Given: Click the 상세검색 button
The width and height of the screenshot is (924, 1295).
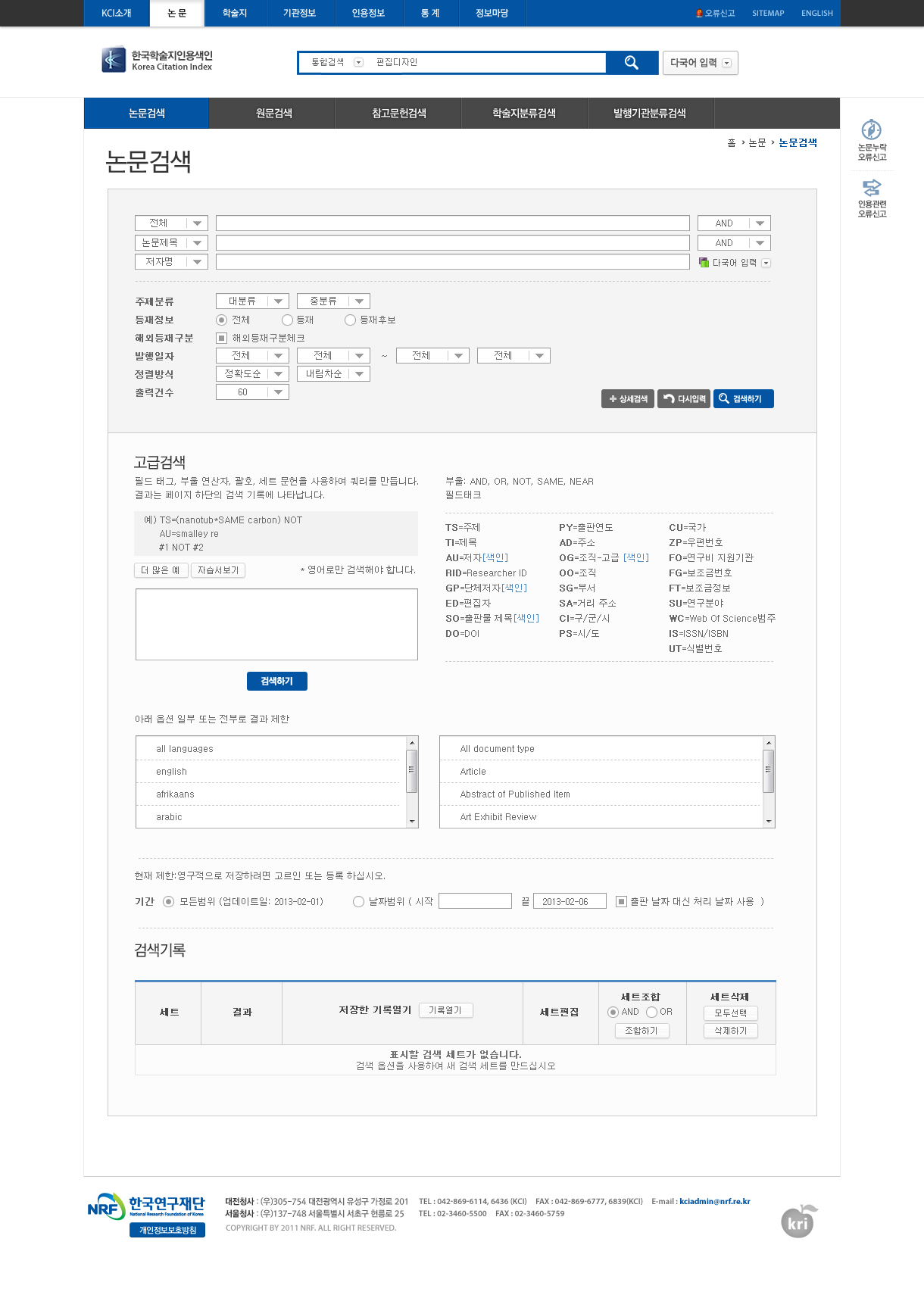Looking at the screenshot, I should [628, 399].
